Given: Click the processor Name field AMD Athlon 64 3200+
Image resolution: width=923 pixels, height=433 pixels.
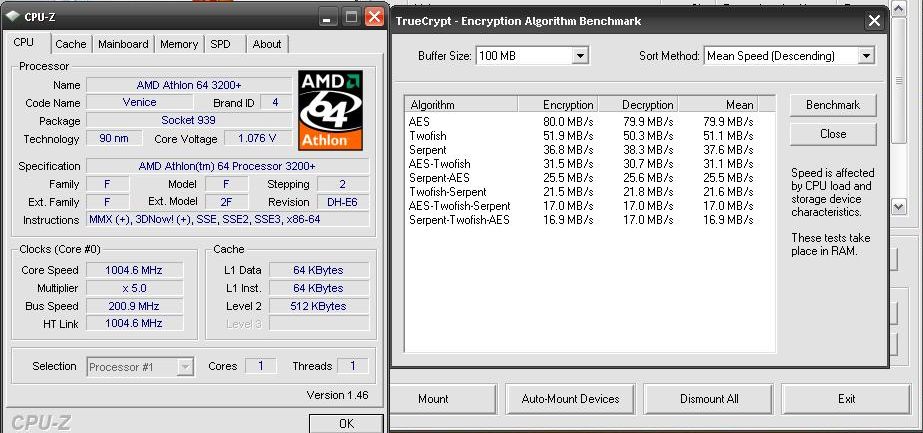Looking at the screenshot, I should 189,85.
